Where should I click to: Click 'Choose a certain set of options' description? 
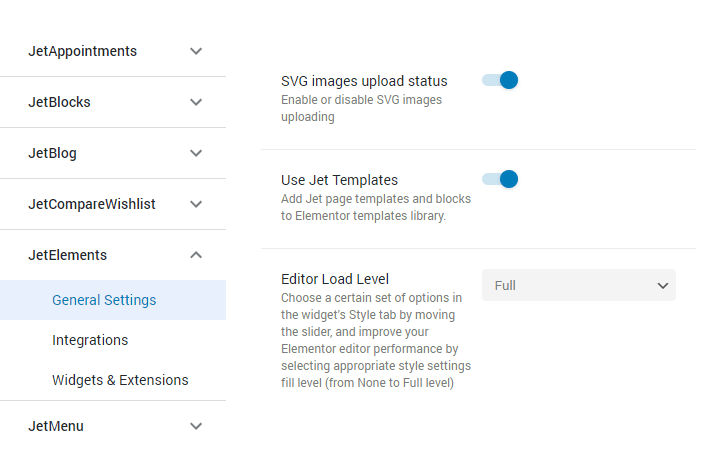(376, 340)
